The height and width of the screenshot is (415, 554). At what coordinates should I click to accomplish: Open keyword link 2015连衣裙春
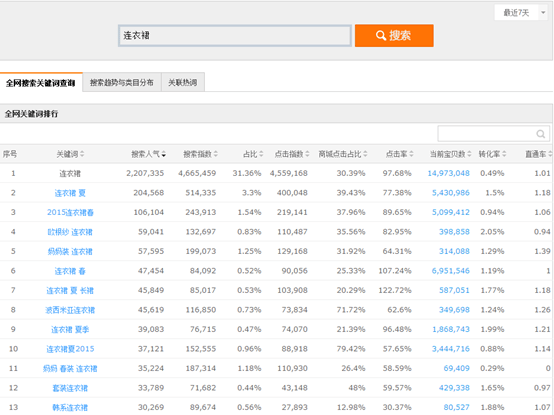tap(70, 212)
